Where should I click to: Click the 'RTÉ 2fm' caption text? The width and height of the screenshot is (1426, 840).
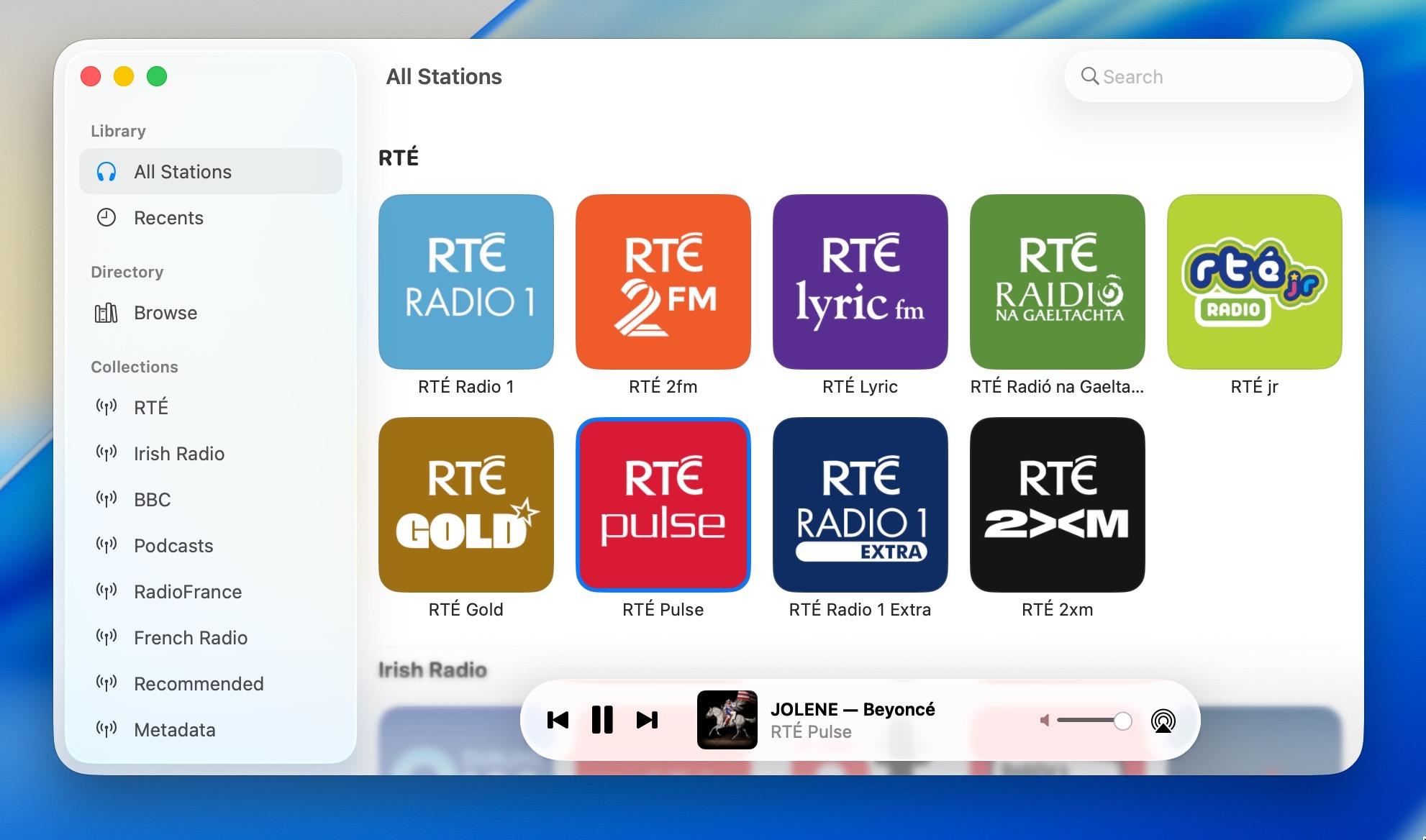tap(663, 387)
